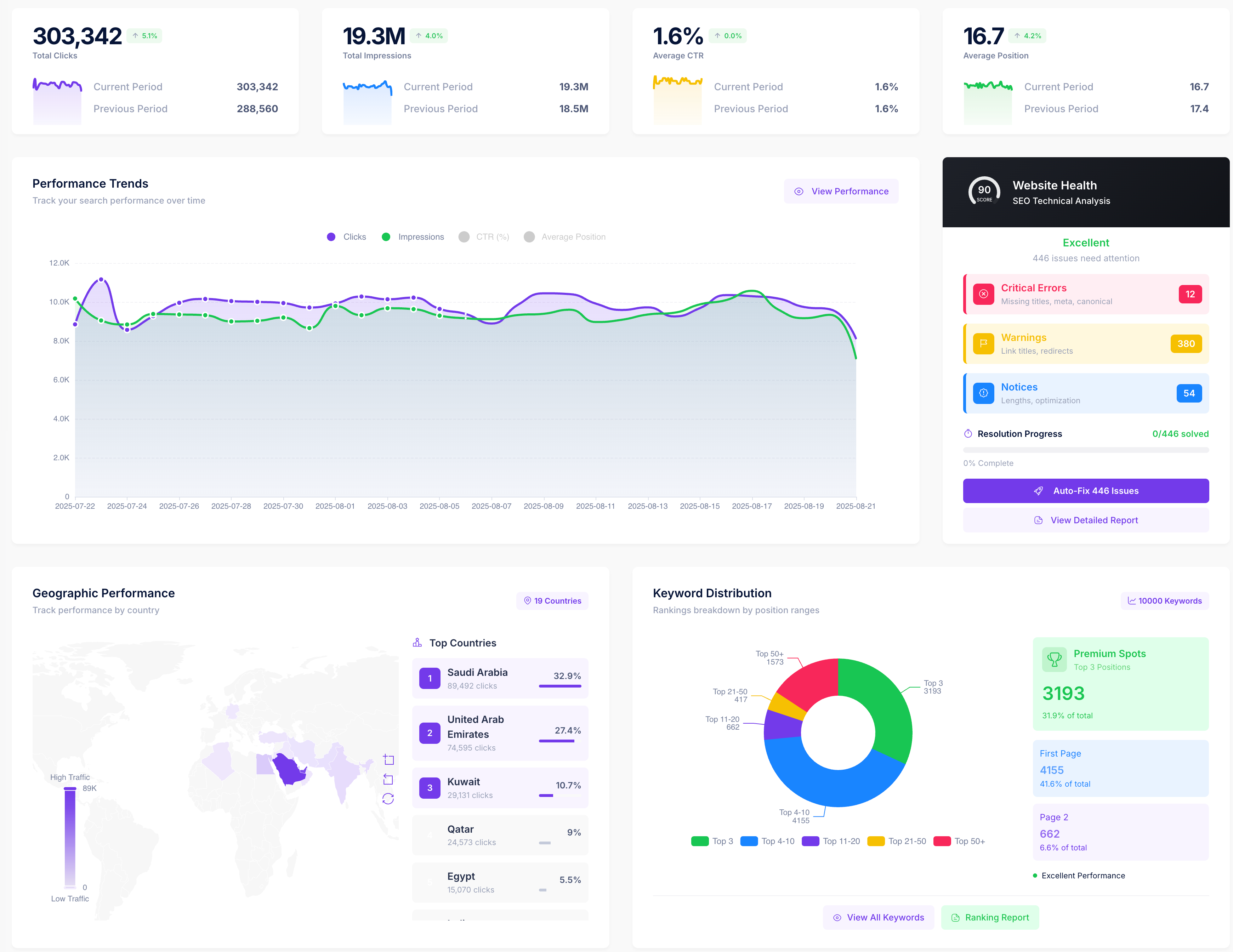This screenshot has height=952, width=1233.
Task: Enable Average Position series in legend
Action: coord(564,237)
